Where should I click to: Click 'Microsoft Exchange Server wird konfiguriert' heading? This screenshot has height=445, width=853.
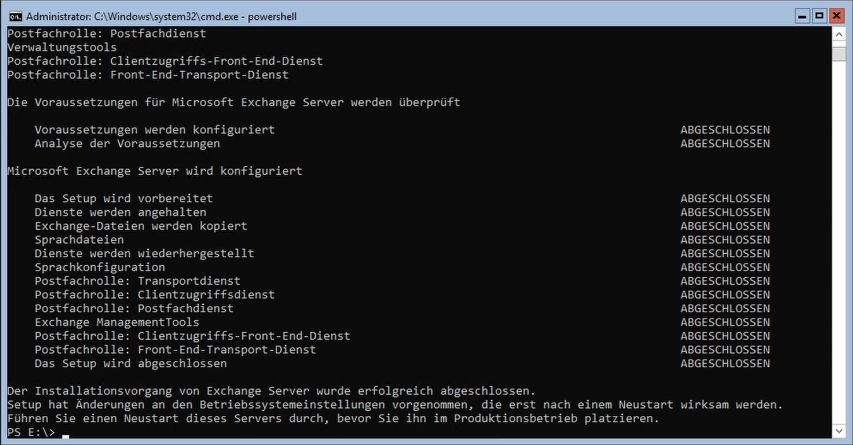tap(154, 171)
